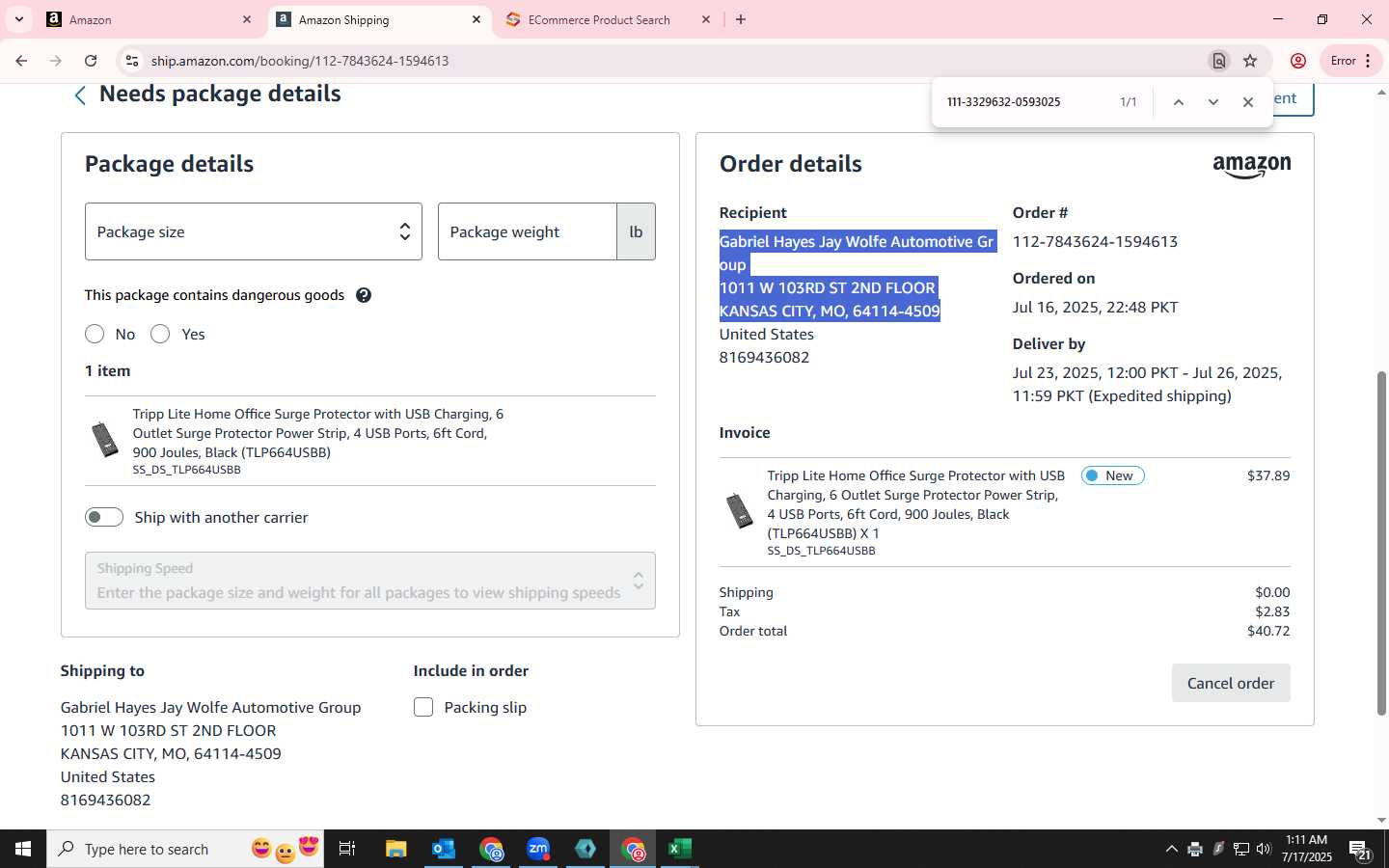1389x868 pixels.
Task: Click the Amazon logo in Order details
Action: (x=1252, y=166)
